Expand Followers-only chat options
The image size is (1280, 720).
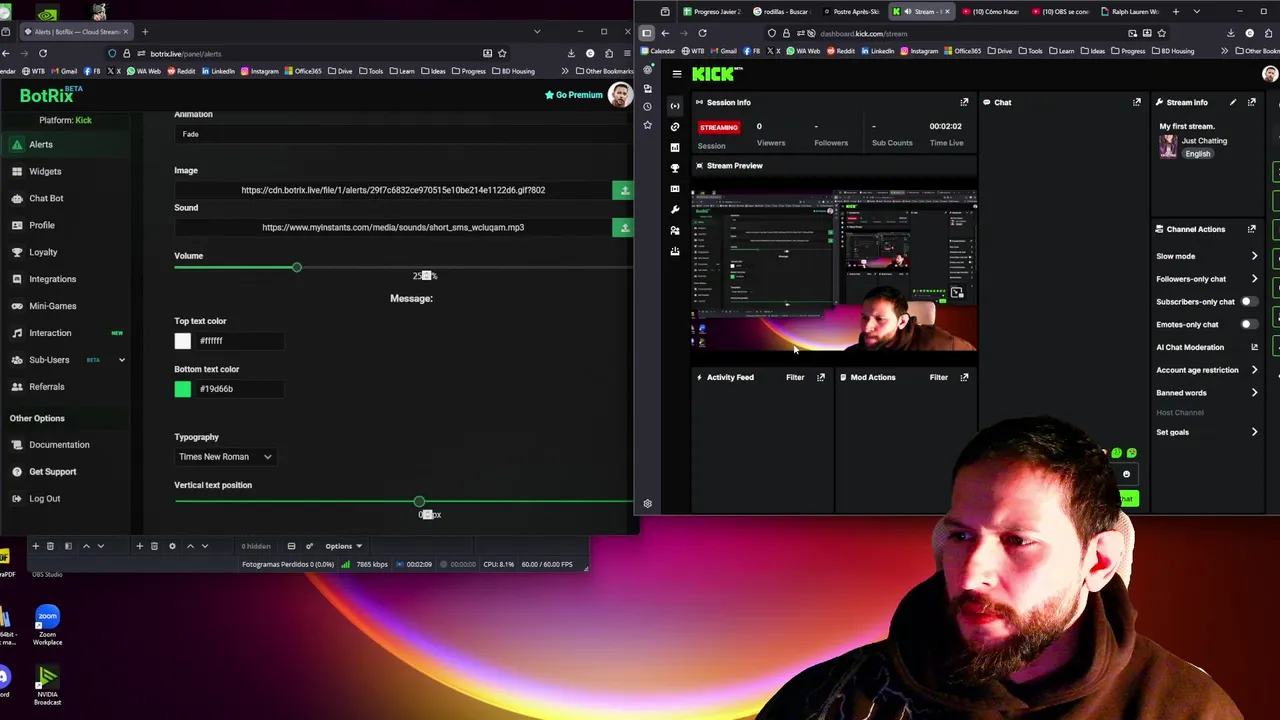click(1254, 279)
